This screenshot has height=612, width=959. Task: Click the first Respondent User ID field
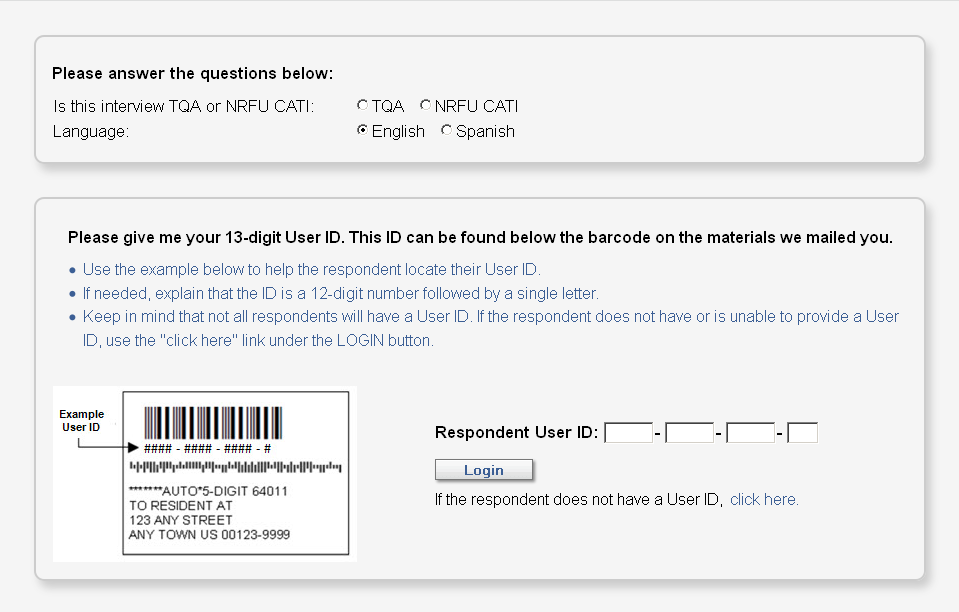click(628, 433)
